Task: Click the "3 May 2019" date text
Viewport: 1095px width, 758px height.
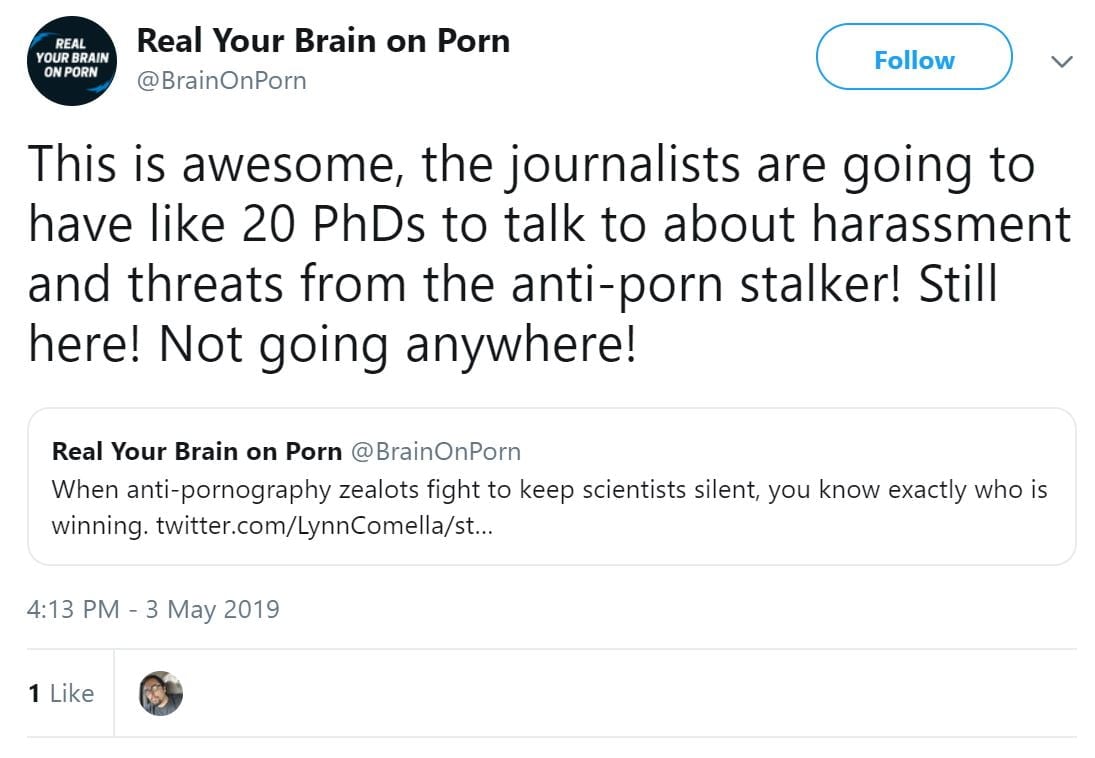Action: pyautogui.click(x=212, y=609)
